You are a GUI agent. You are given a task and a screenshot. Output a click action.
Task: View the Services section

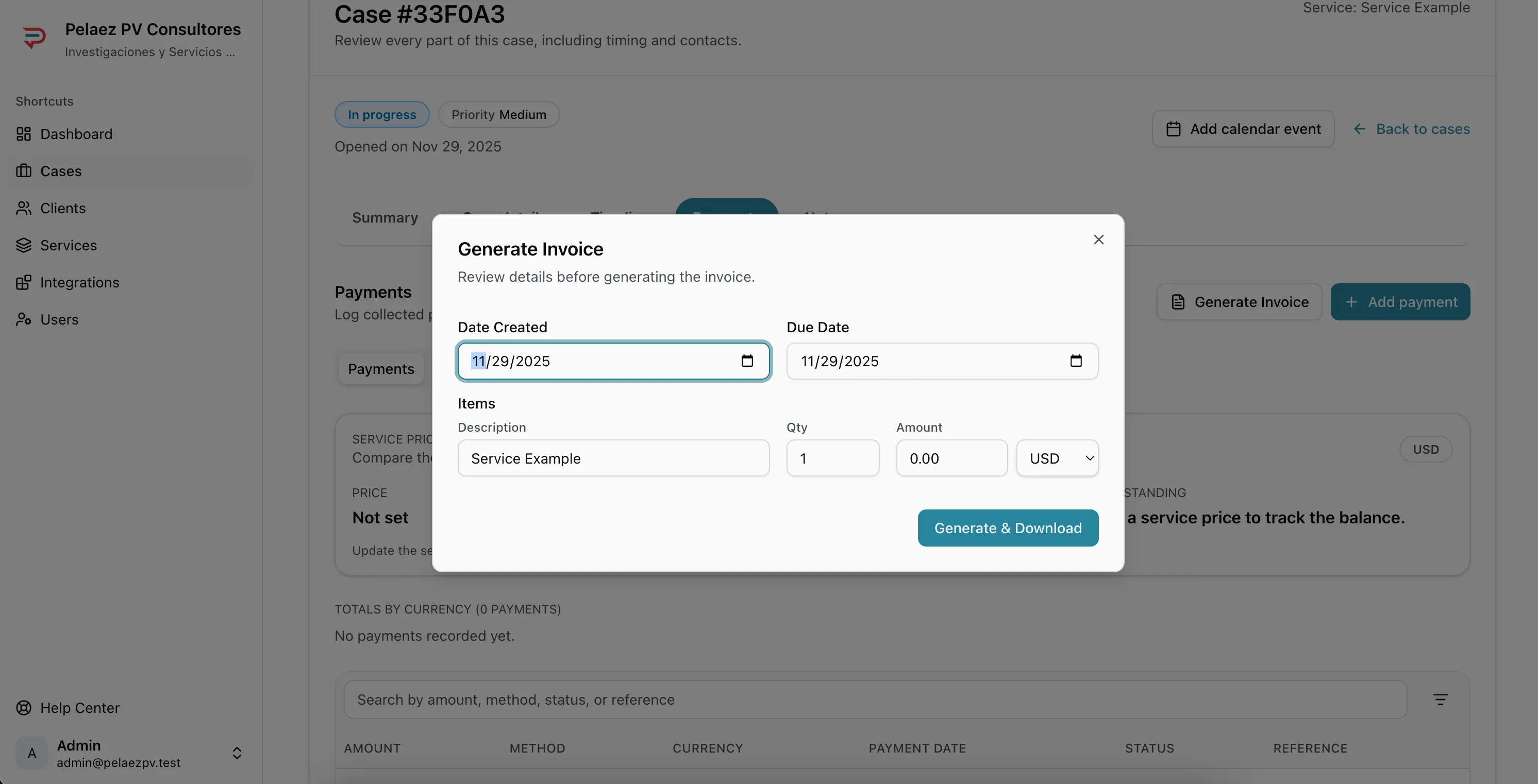(x=68, y=245)
